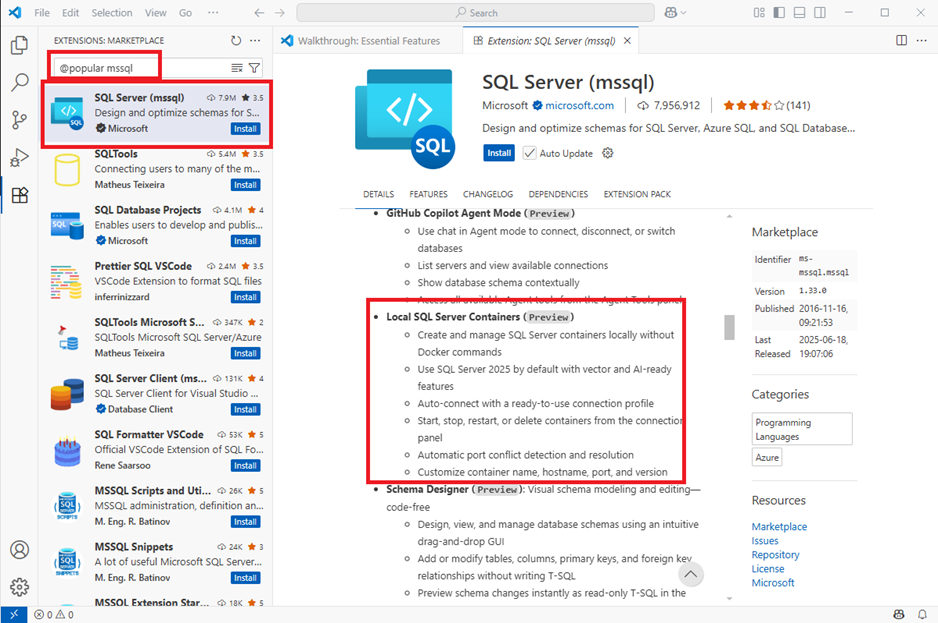The width and height of the screenshot is (938, 623).
Task: Toggle the Auto Update checkbox
Action: (529, 153)
